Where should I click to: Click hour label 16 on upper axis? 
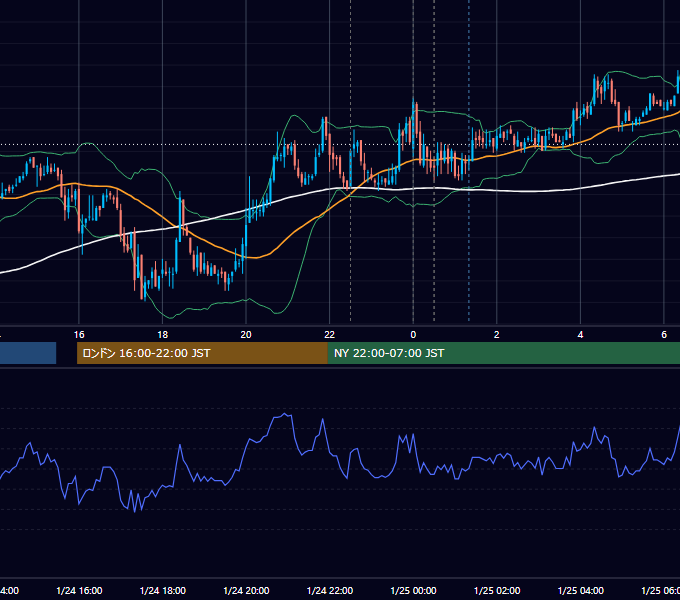pyautogui.click(x=79, y=334)
